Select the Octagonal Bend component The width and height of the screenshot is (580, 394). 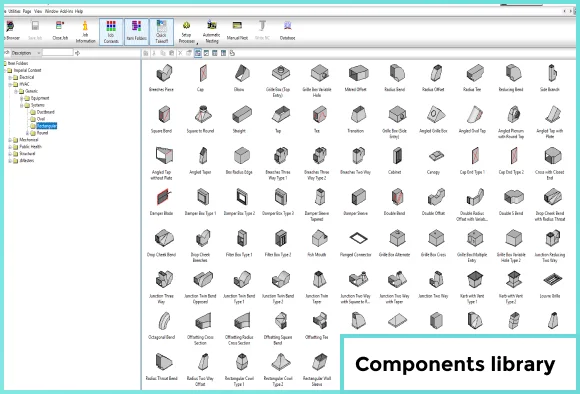[161, 326]
